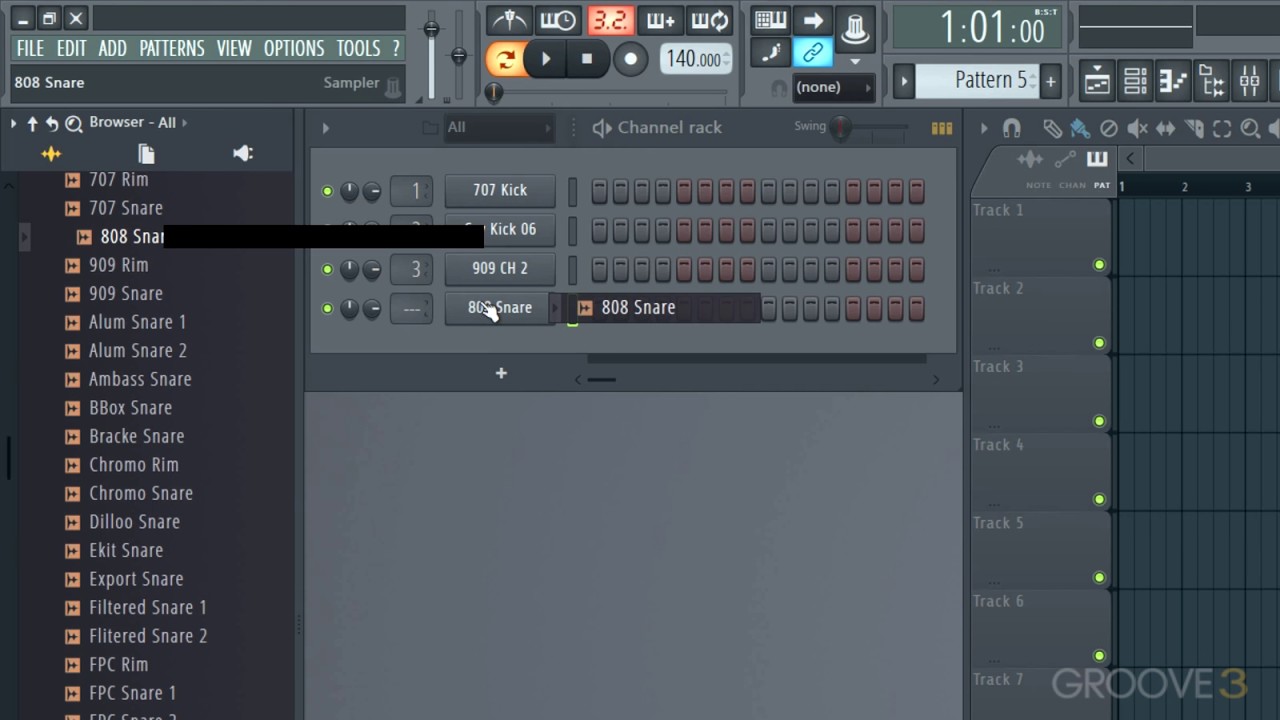The height and width of the screenshot is (720, 1280).
Task: Open the VIEW menu
Action: click(x=234, y=48)
